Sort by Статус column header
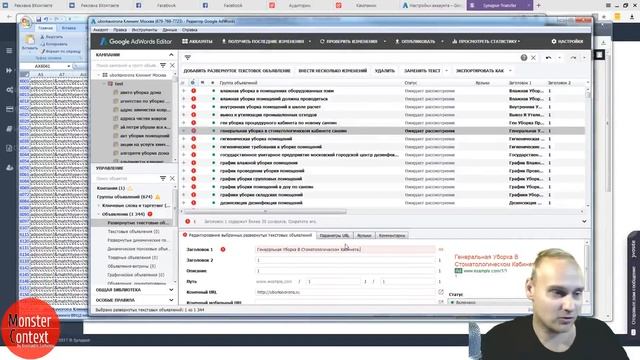 pos(410,83)
